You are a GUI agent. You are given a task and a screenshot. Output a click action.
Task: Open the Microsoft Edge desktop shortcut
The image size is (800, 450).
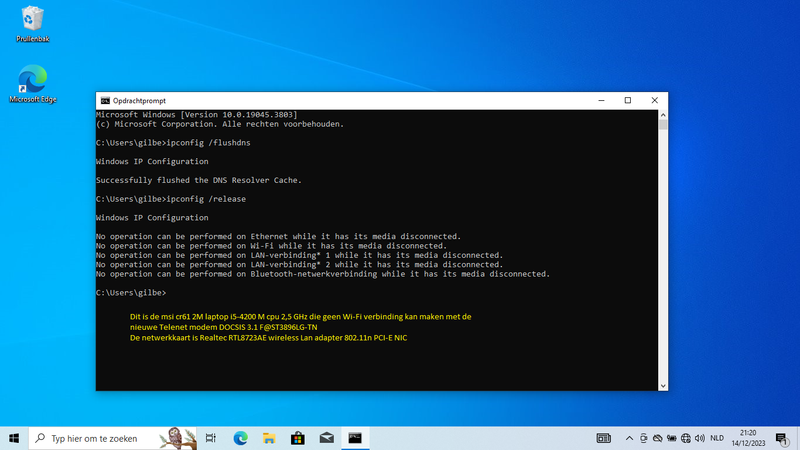(33, 84)
